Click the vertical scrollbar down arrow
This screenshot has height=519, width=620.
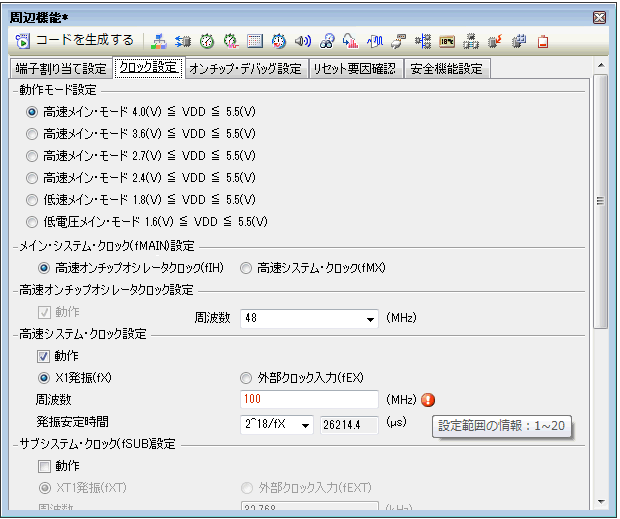pos(600,500)
